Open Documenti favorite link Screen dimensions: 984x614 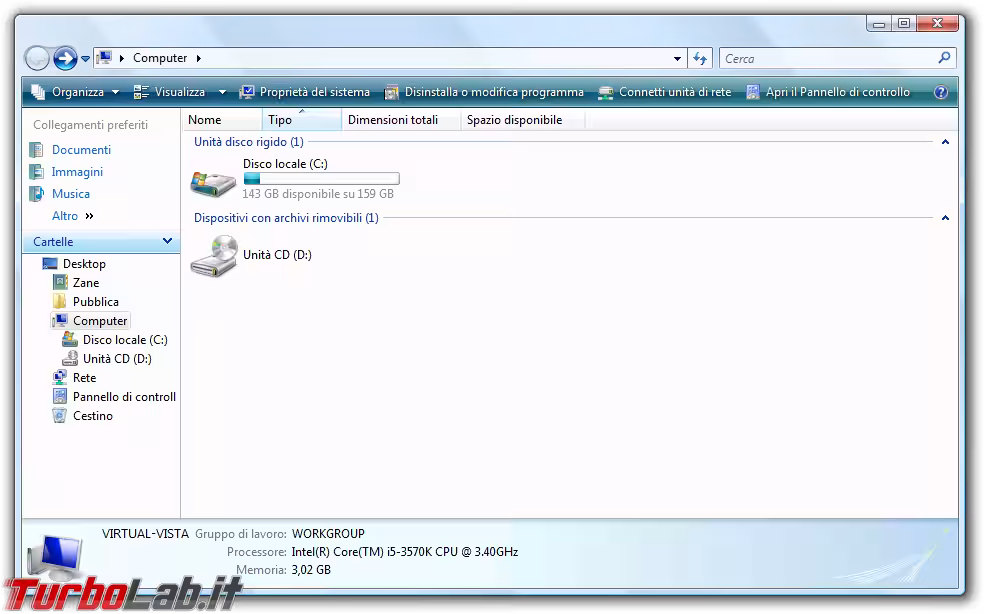pyautogui.click(x=81, y=150)
